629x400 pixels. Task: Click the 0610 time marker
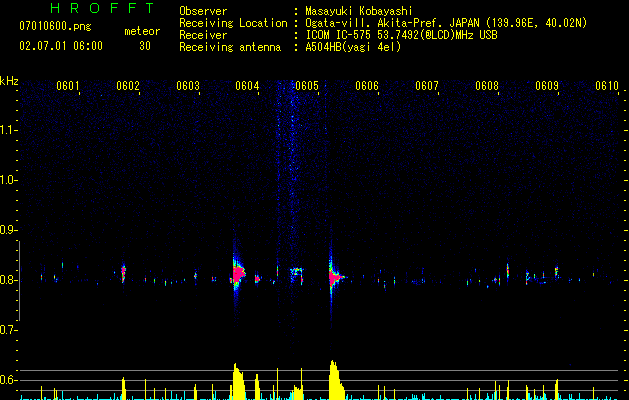pyautogui.click(x=607, y=86)
